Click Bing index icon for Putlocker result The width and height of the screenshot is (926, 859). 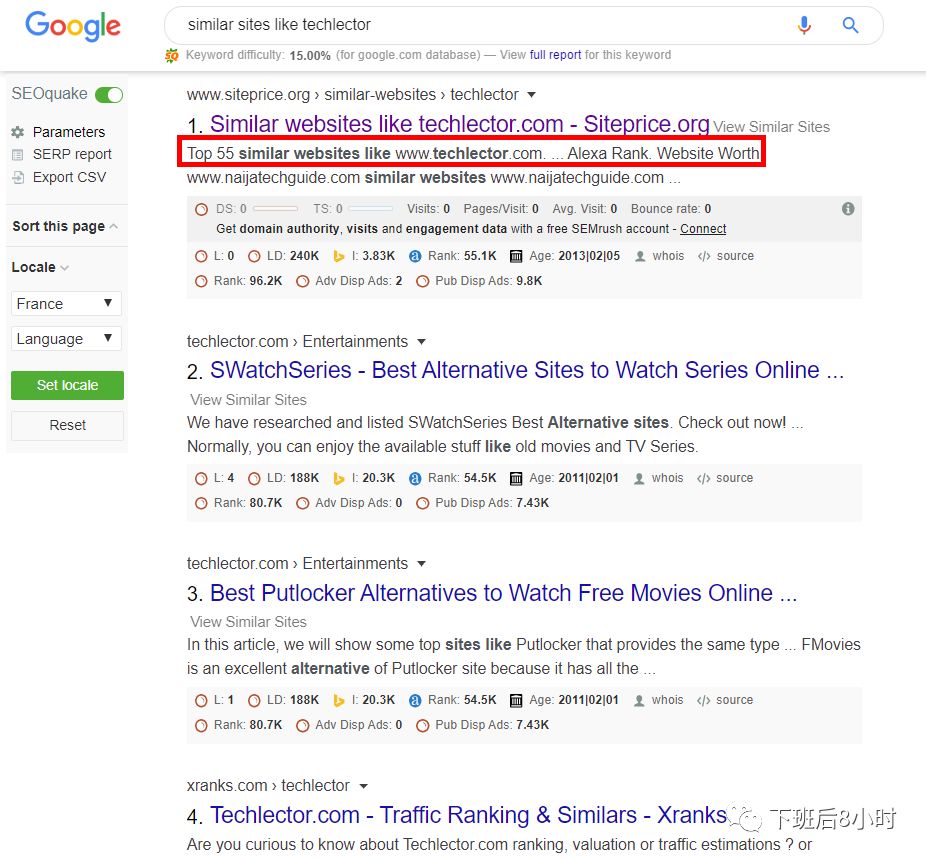338,700
